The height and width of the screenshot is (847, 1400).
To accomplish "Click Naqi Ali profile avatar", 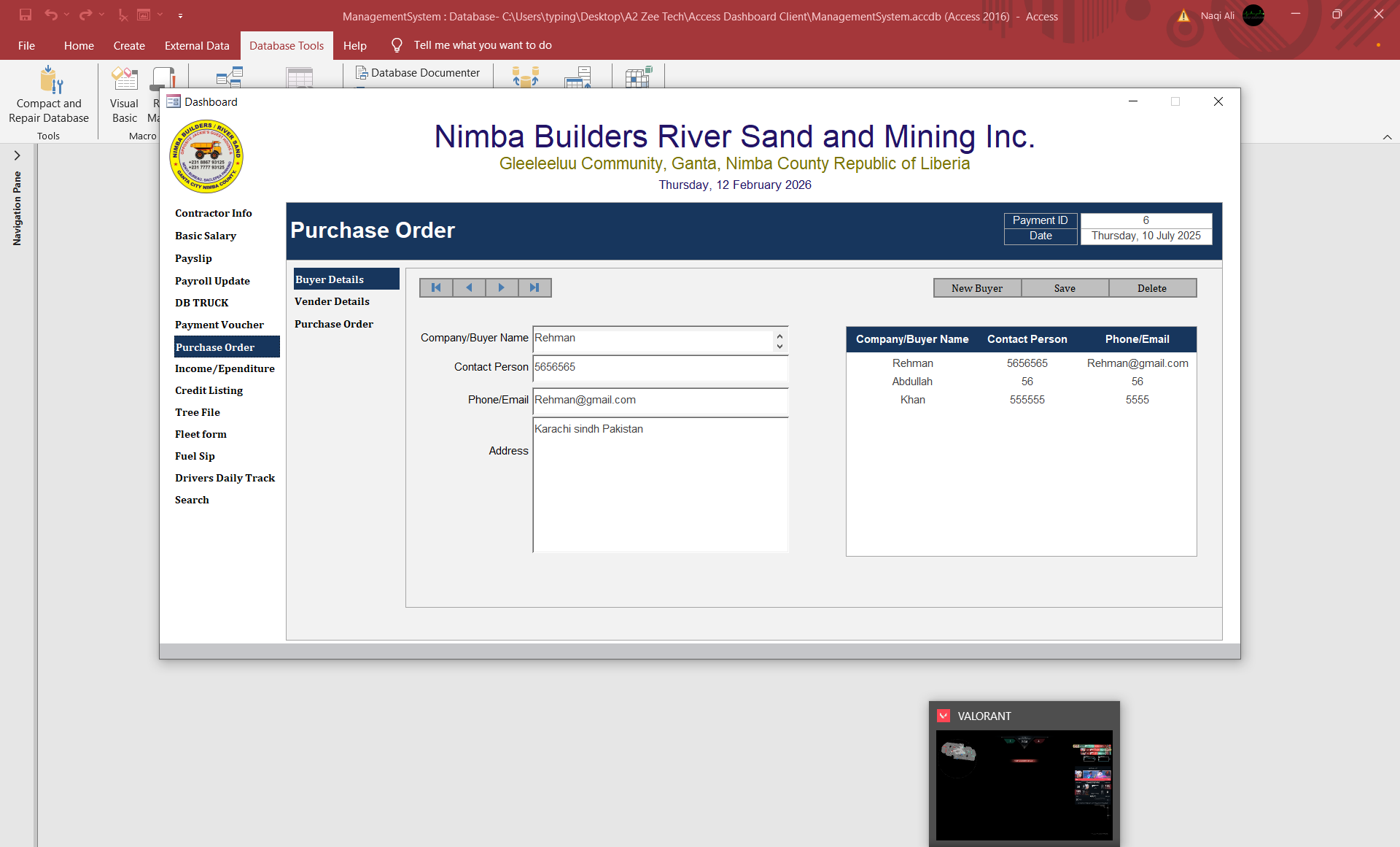I will tap(1253, 15).
